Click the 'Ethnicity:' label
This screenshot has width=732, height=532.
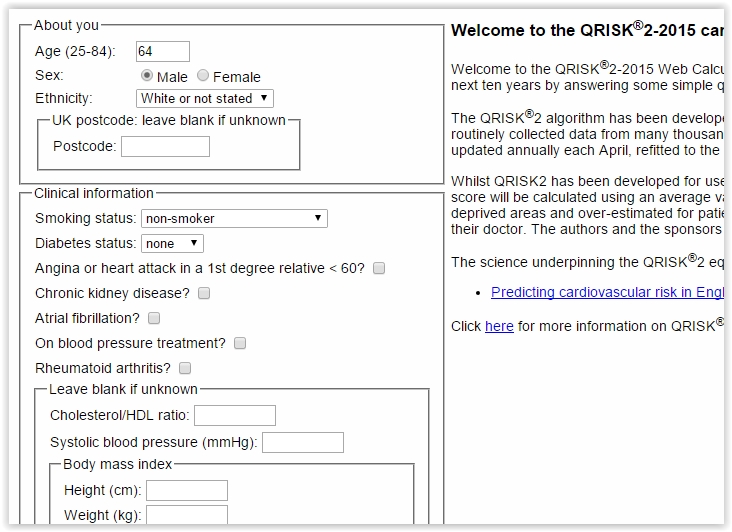pyautogui.click(x=64, y=98)
